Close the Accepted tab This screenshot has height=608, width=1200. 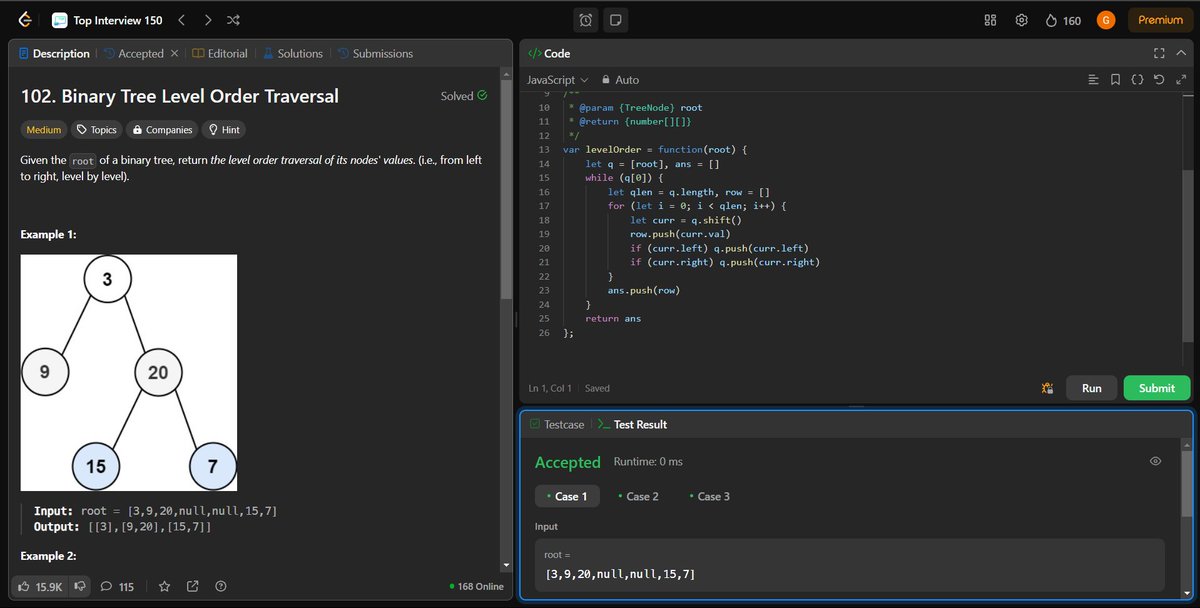175,54
